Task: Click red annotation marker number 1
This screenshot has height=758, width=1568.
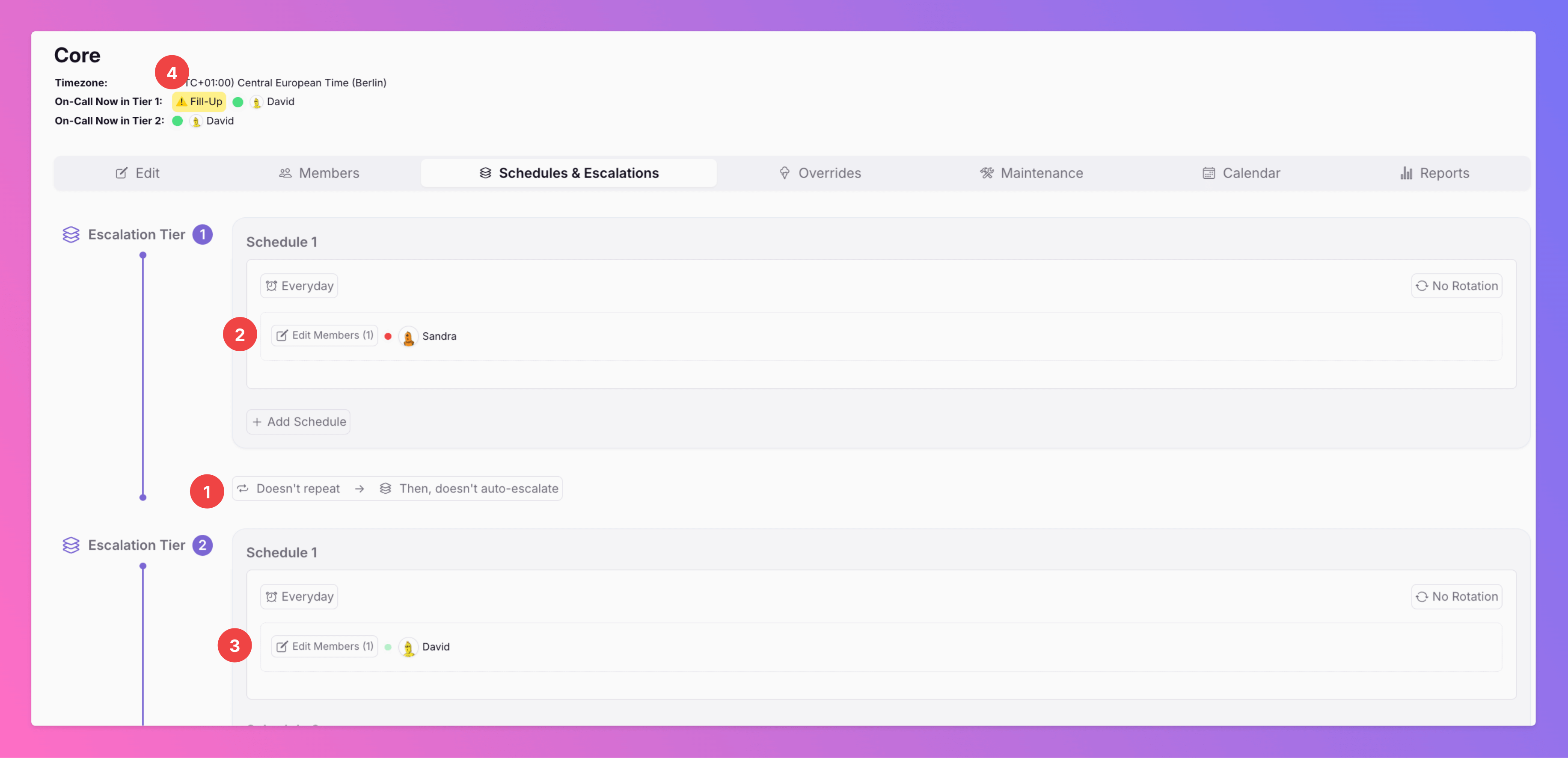Action: (206, 492)
